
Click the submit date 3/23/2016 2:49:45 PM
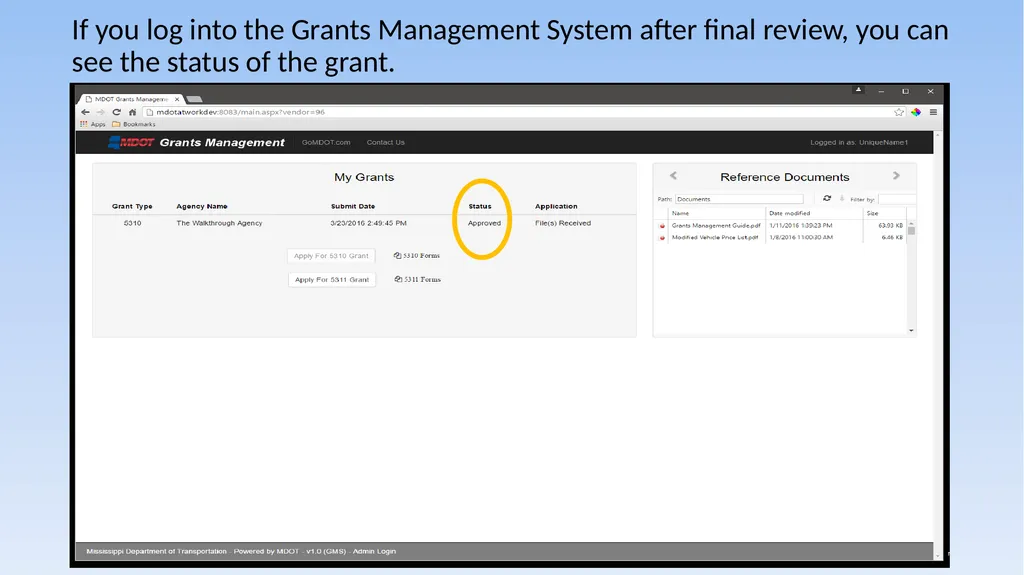[x=368, y=223]
